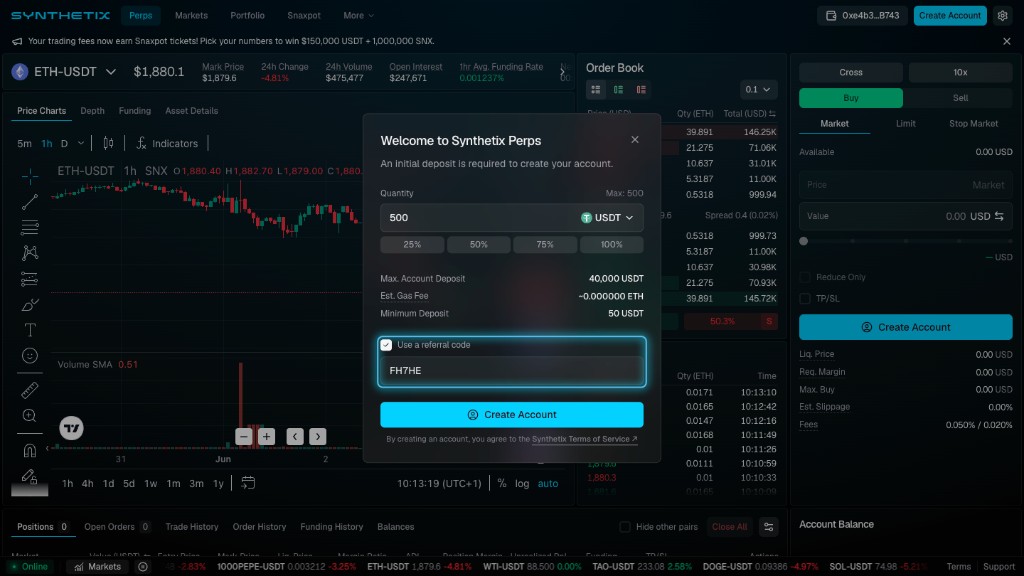Toggle auto scale on chart
Image resolution: width=1024 pixels, height=576 pixels.
pyautogui.click(x=548, y=483)
